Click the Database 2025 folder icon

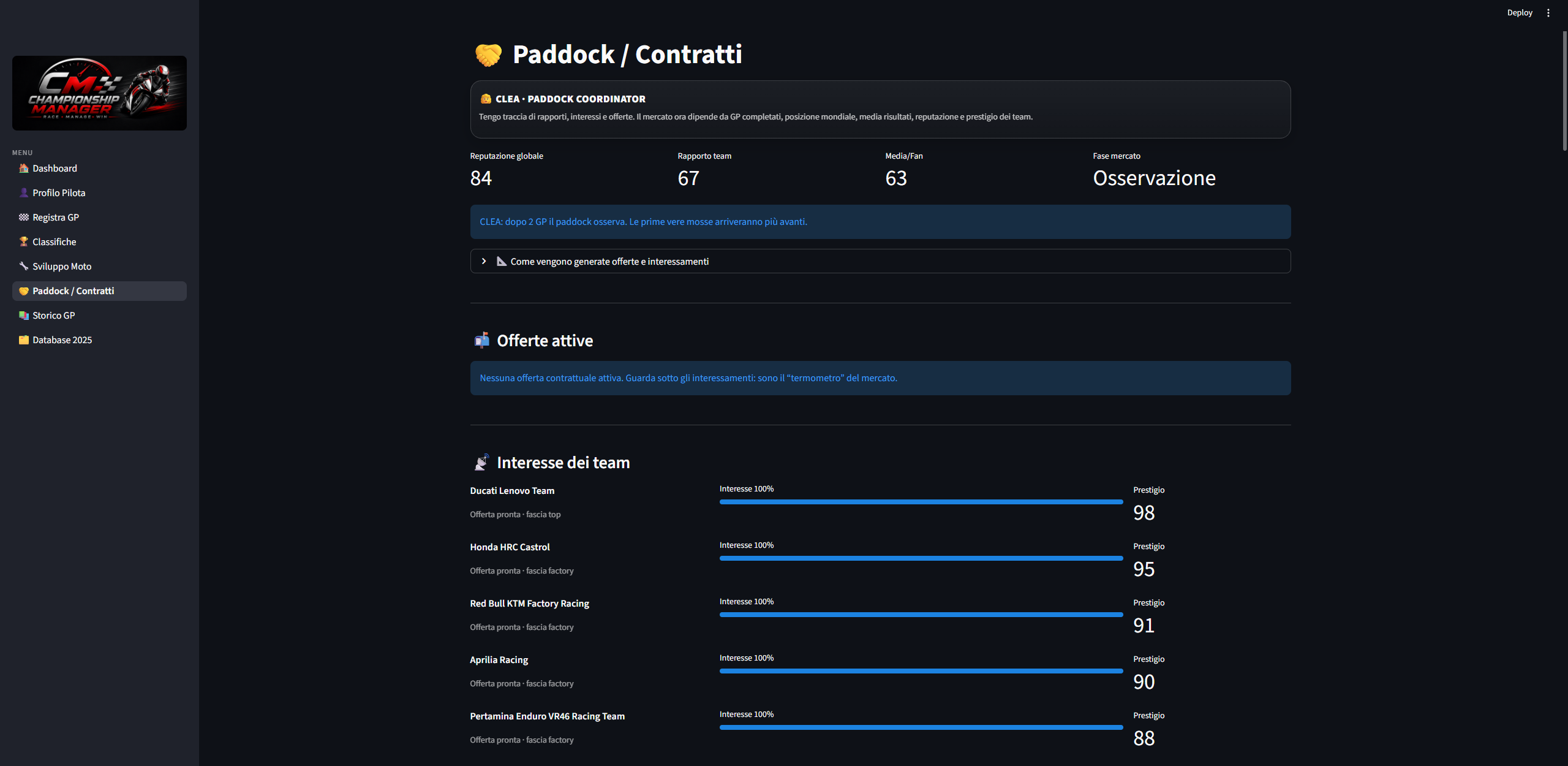[24, 339]
